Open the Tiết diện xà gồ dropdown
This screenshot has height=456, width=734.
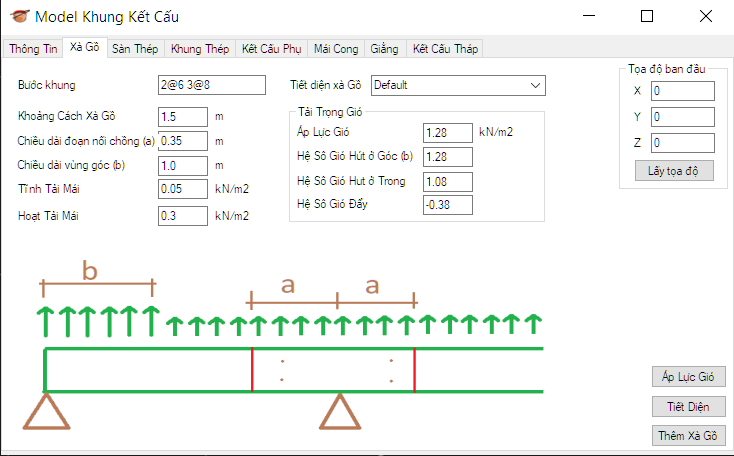pos(458,85)
